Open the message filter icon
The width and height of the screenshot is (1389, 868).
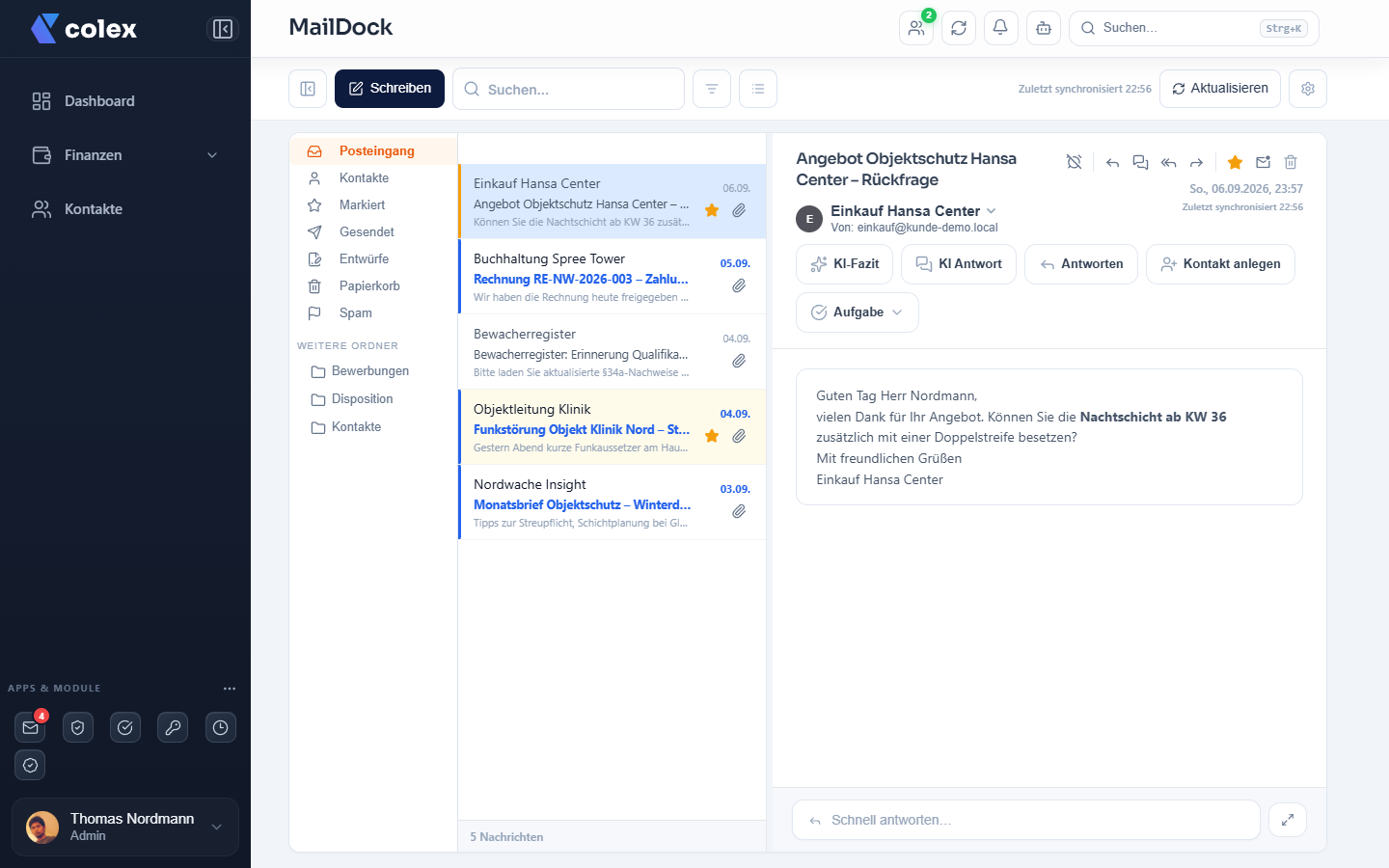[712, 89]
